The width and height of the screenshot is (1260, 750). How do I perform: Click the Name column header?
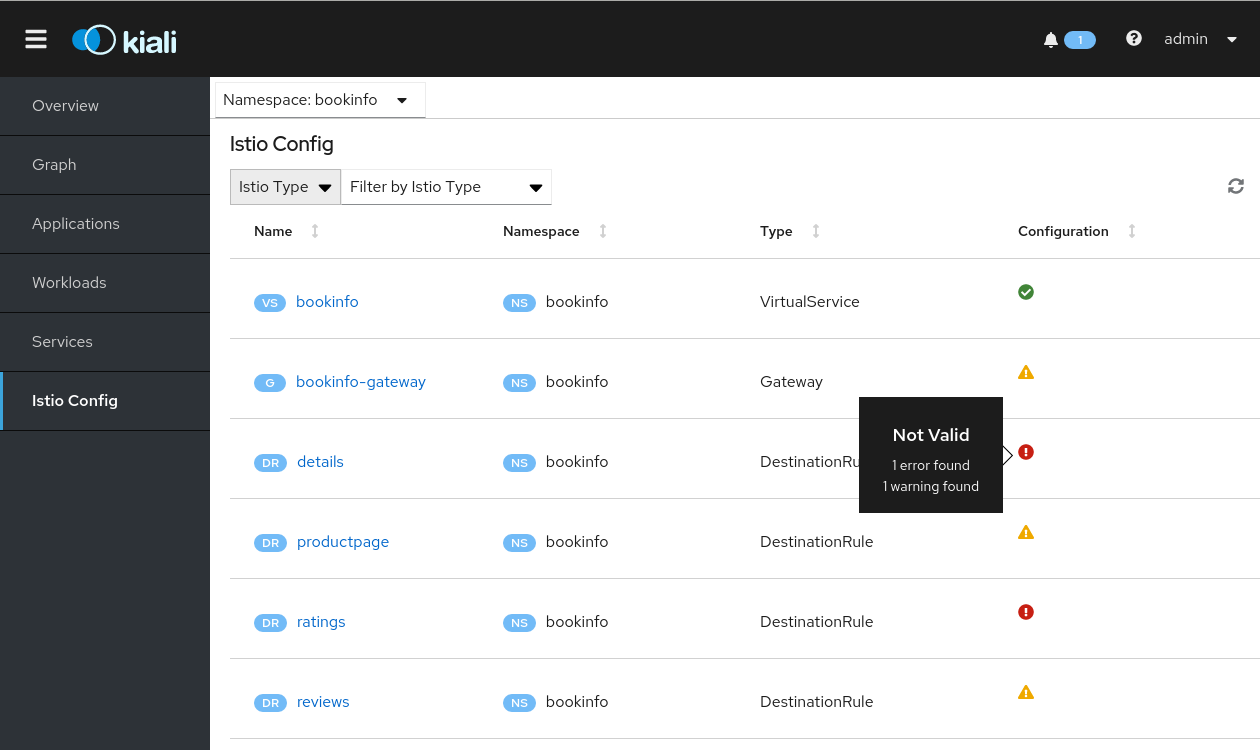click(x=273, y=231)
